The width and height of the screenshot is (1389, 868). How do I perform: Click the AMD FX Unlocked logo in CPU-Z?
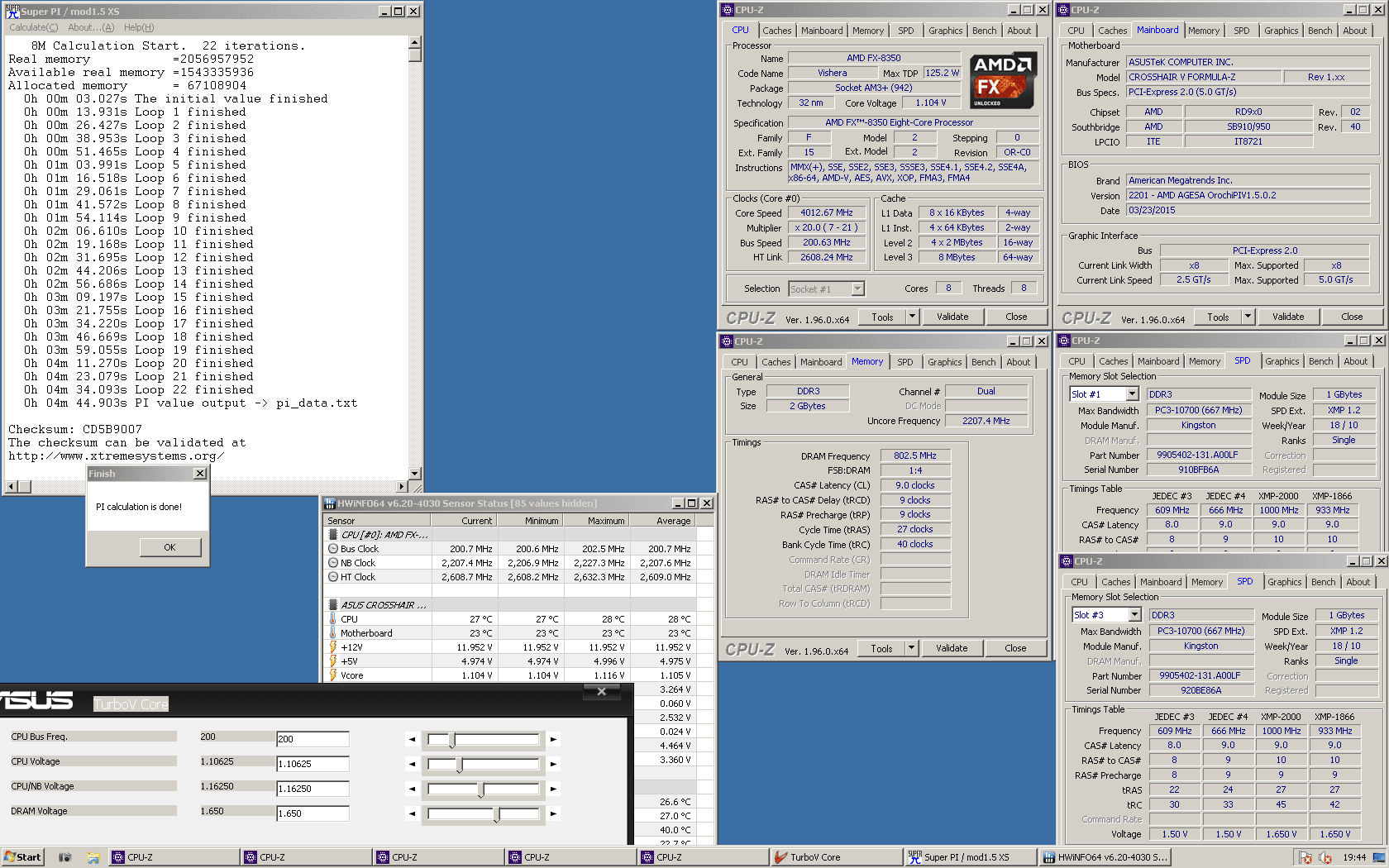click(x=1003, y=80)
